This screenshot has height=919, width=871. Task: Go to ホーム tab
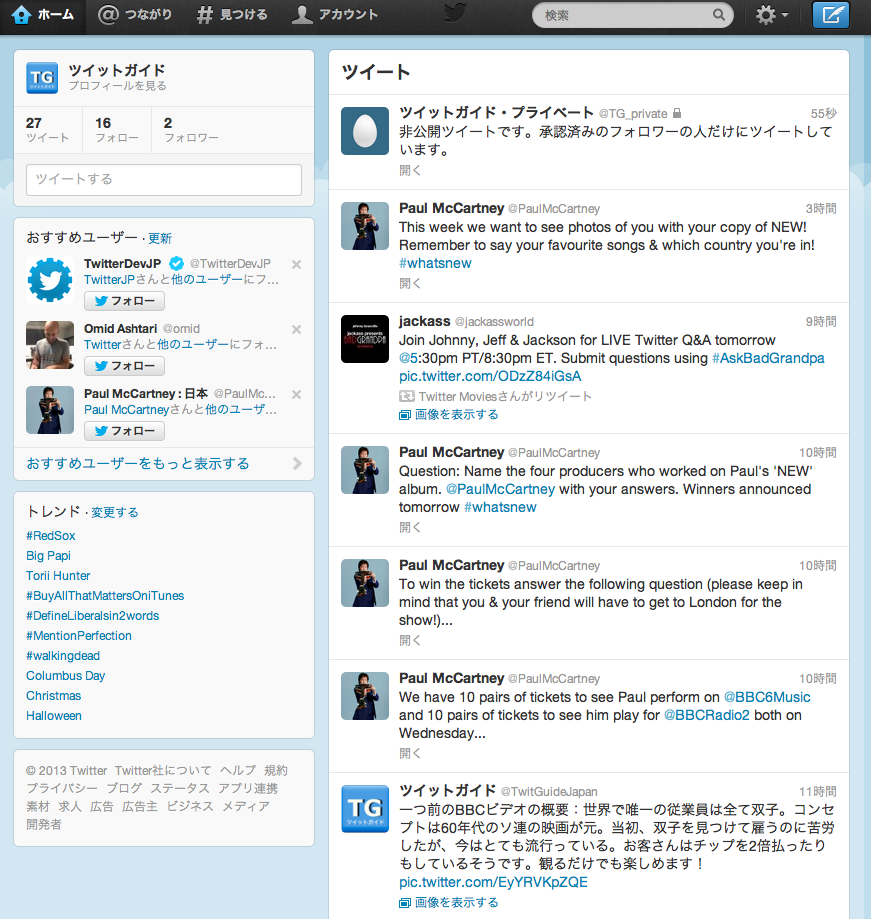click(x=43, y=15)
